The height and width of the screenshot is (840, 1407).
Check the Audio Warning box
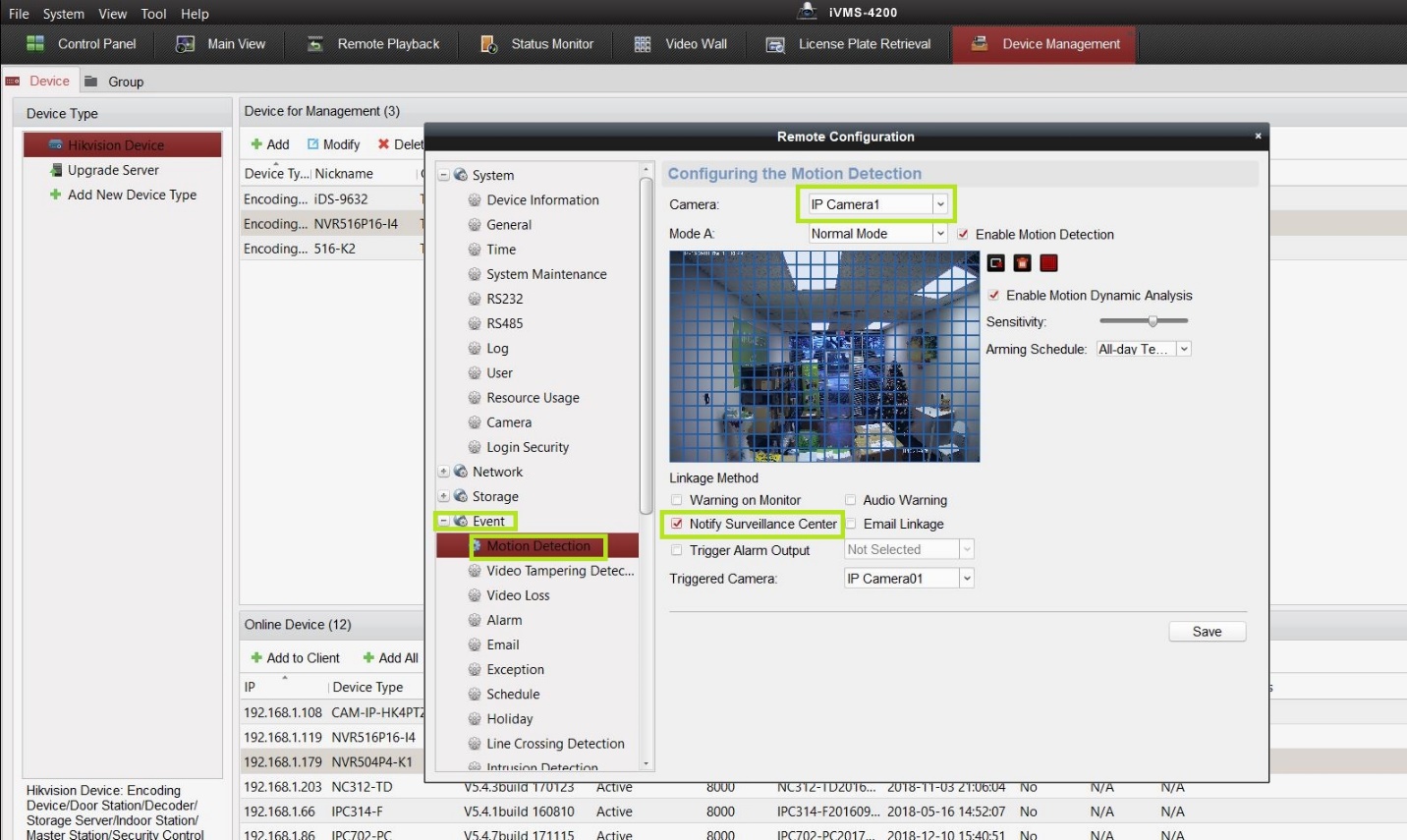pos(851,500)
